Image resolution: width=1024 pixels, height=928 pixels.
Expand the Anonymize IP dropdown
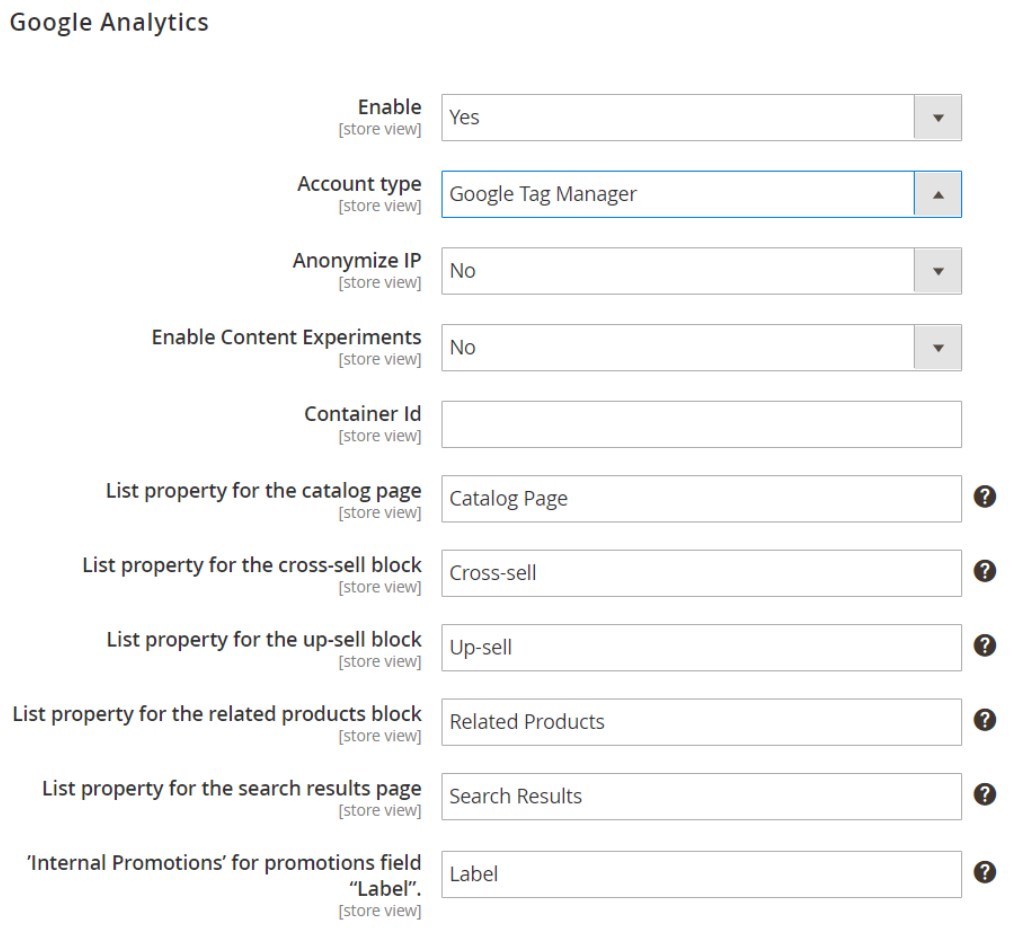pyautogui.click(x=700, y=271)
